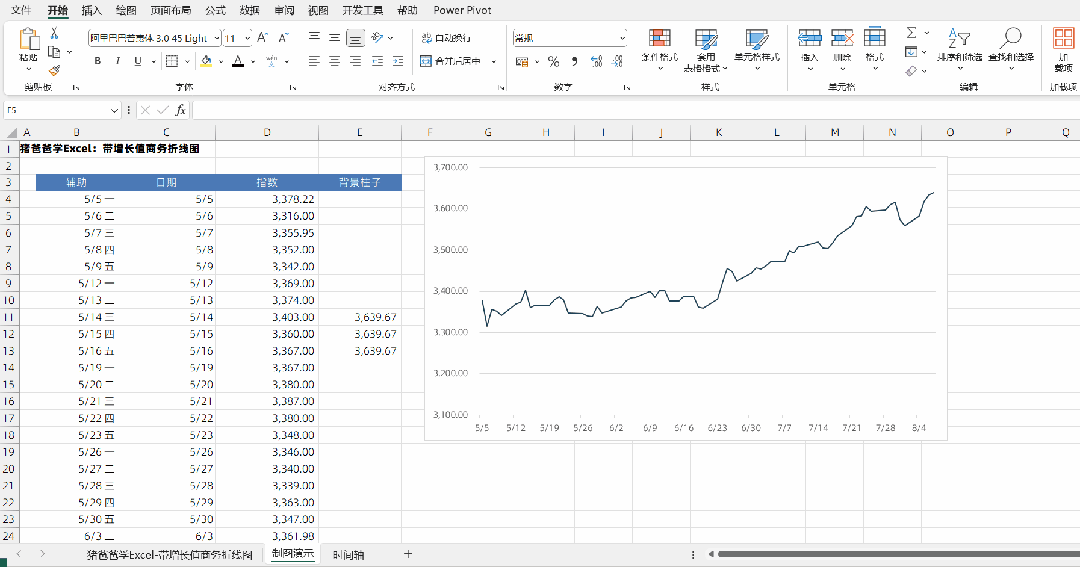
Task: Click the Cut scissors icon
Action: pos(54,34)
